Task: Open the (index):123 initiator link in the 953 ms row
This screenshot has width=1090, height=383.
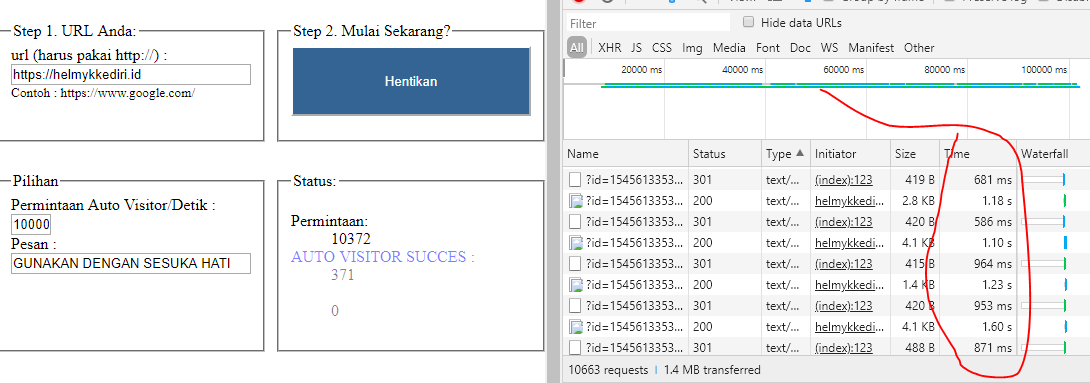Action: 843,306
